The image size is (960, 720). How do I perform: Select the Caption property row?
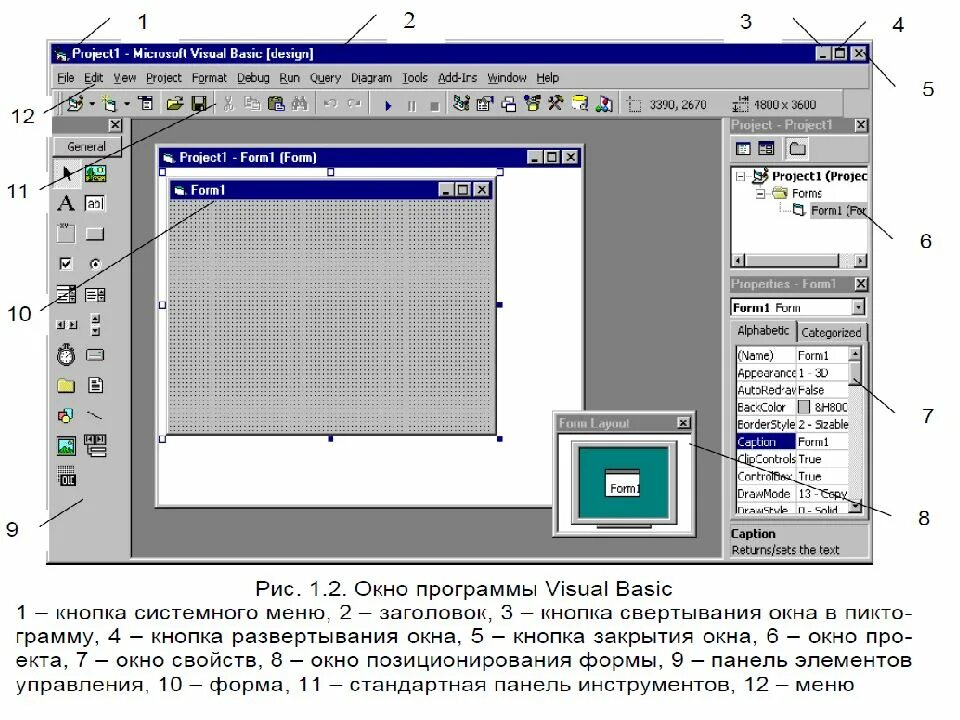tap(792, 441)
